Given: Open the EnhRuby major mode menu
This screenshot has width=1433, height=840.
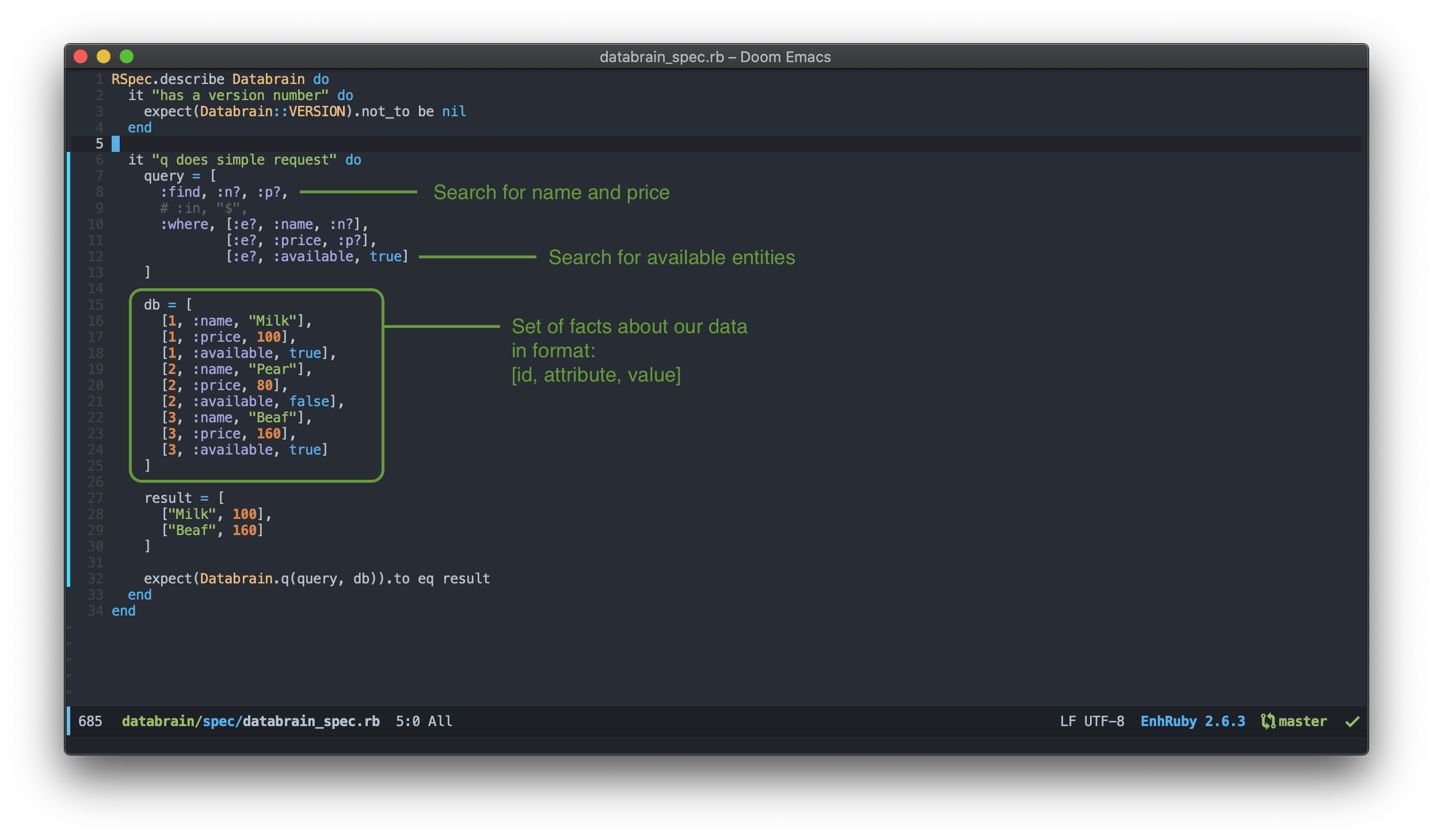Looking at the screenshot, I should 1168,721.
